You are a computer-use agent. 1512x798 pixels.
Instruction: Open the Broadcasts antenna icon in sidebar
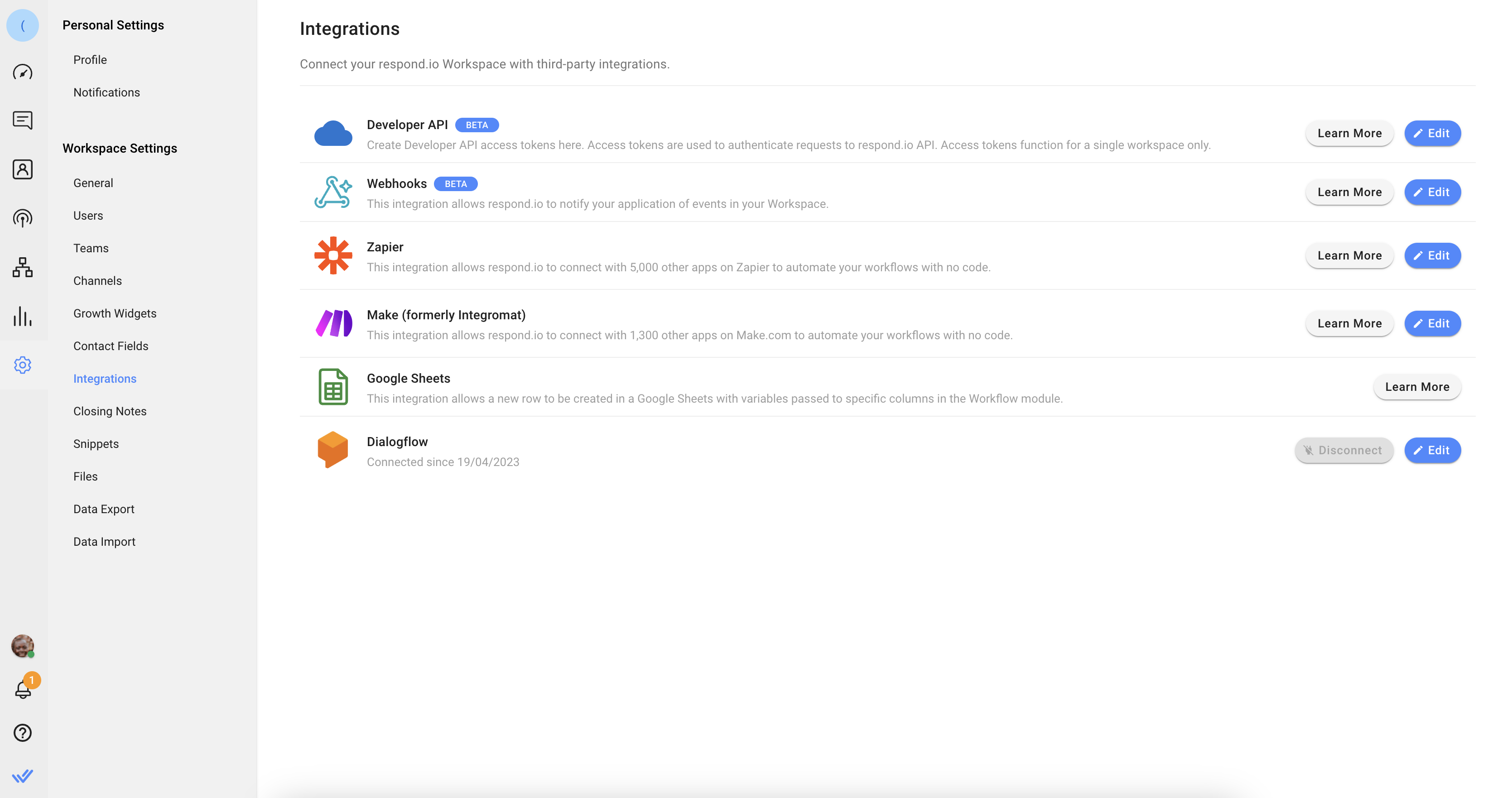[x=22, y=218]
